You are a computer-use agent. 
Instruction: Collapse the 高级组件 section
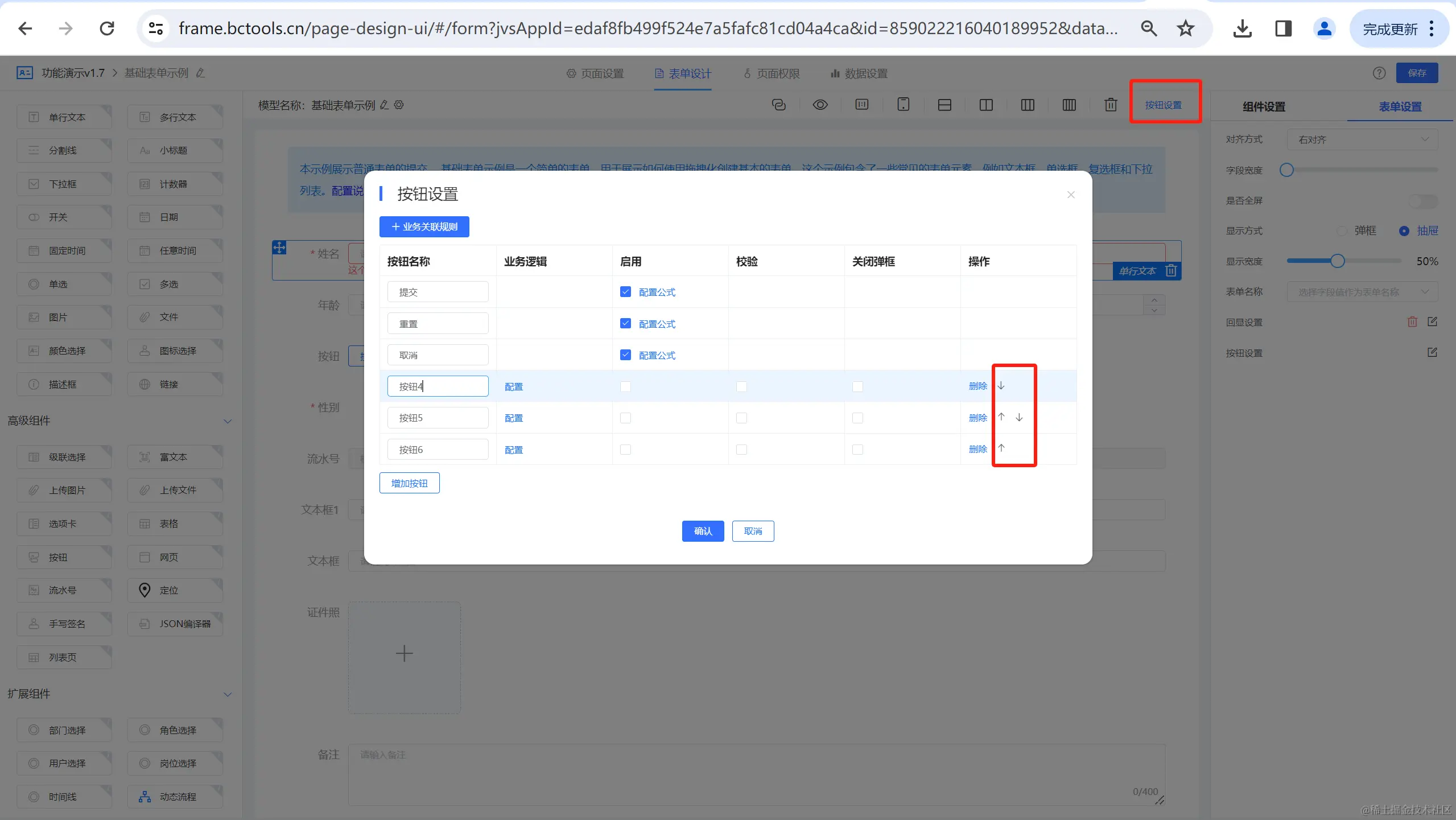pos(228,421)
